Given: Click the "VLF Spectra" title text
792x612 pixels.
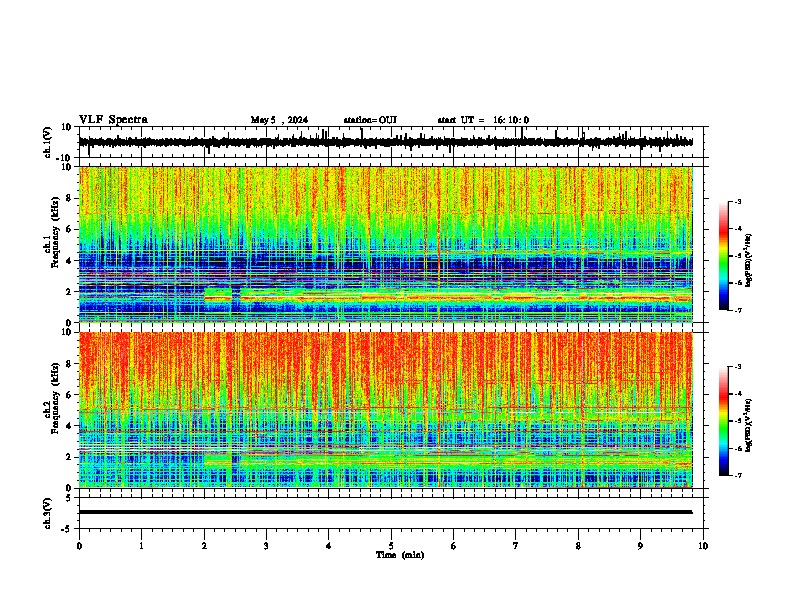Looking at the screenshot, I should pos(113,119).
